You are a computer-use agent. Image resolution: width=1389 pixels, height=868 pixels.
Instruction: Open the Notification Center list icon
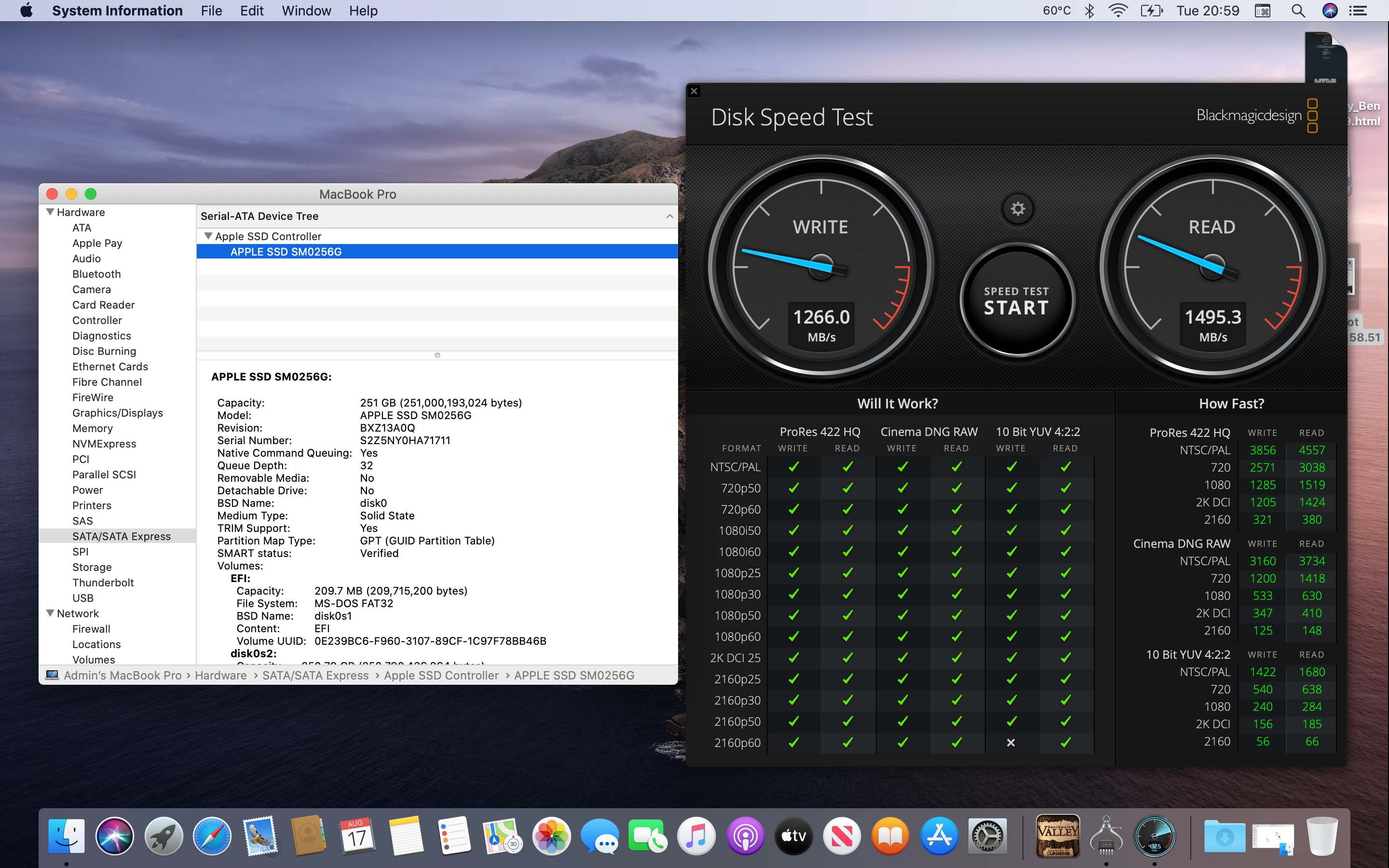1358,11
